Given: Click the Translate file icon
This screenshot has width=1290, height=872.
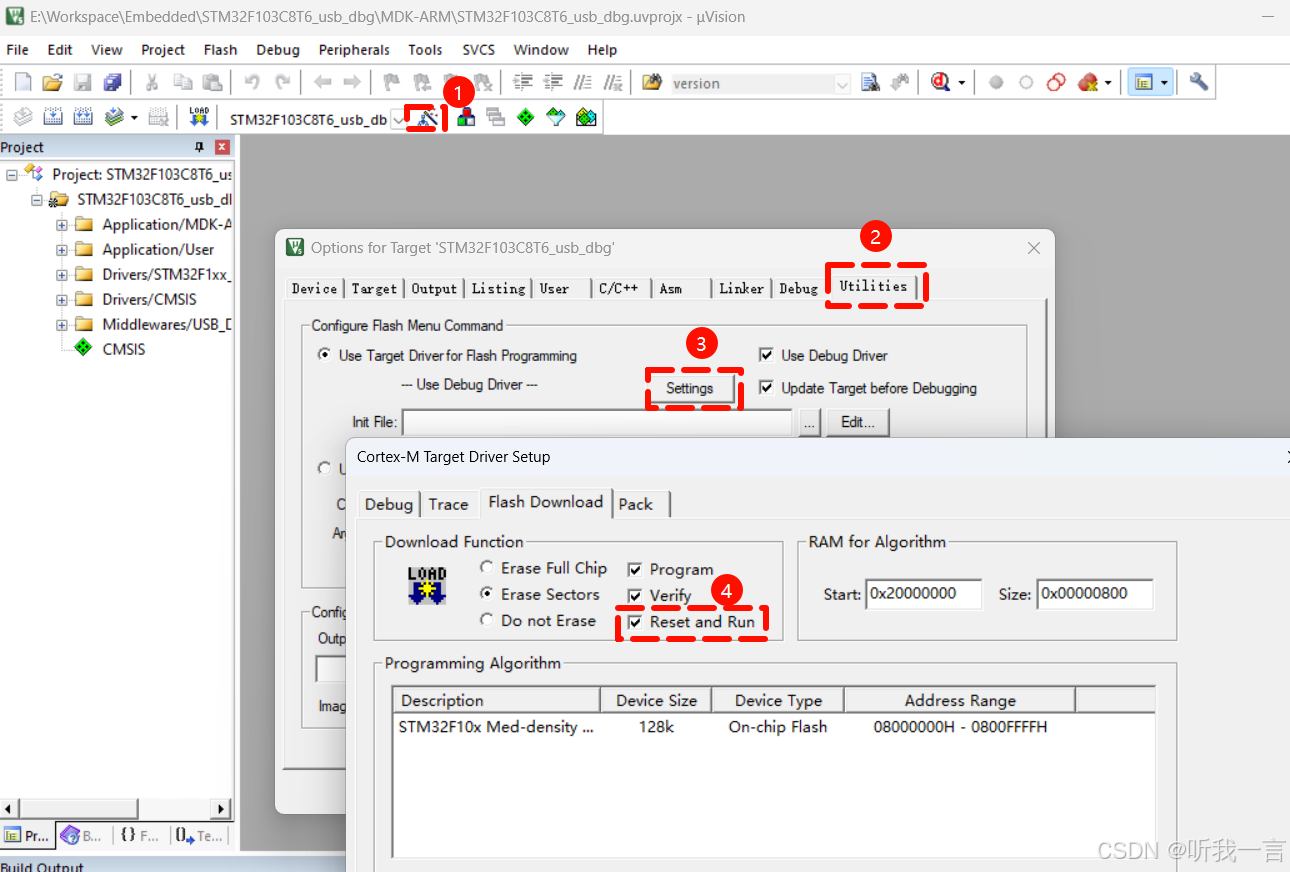Looking at the screenshot, I should (22, 117).
